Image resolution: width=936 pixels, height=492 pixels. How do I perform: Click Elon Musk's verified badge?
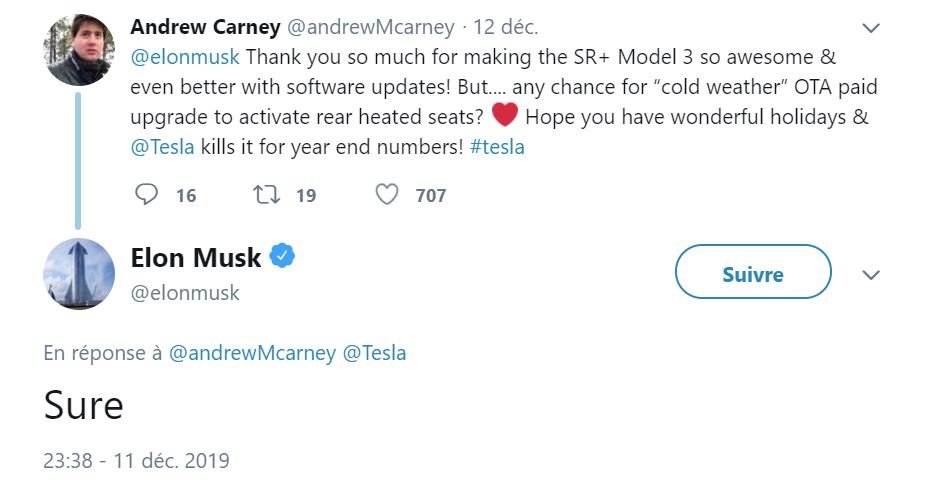click(x=283, y=257)
